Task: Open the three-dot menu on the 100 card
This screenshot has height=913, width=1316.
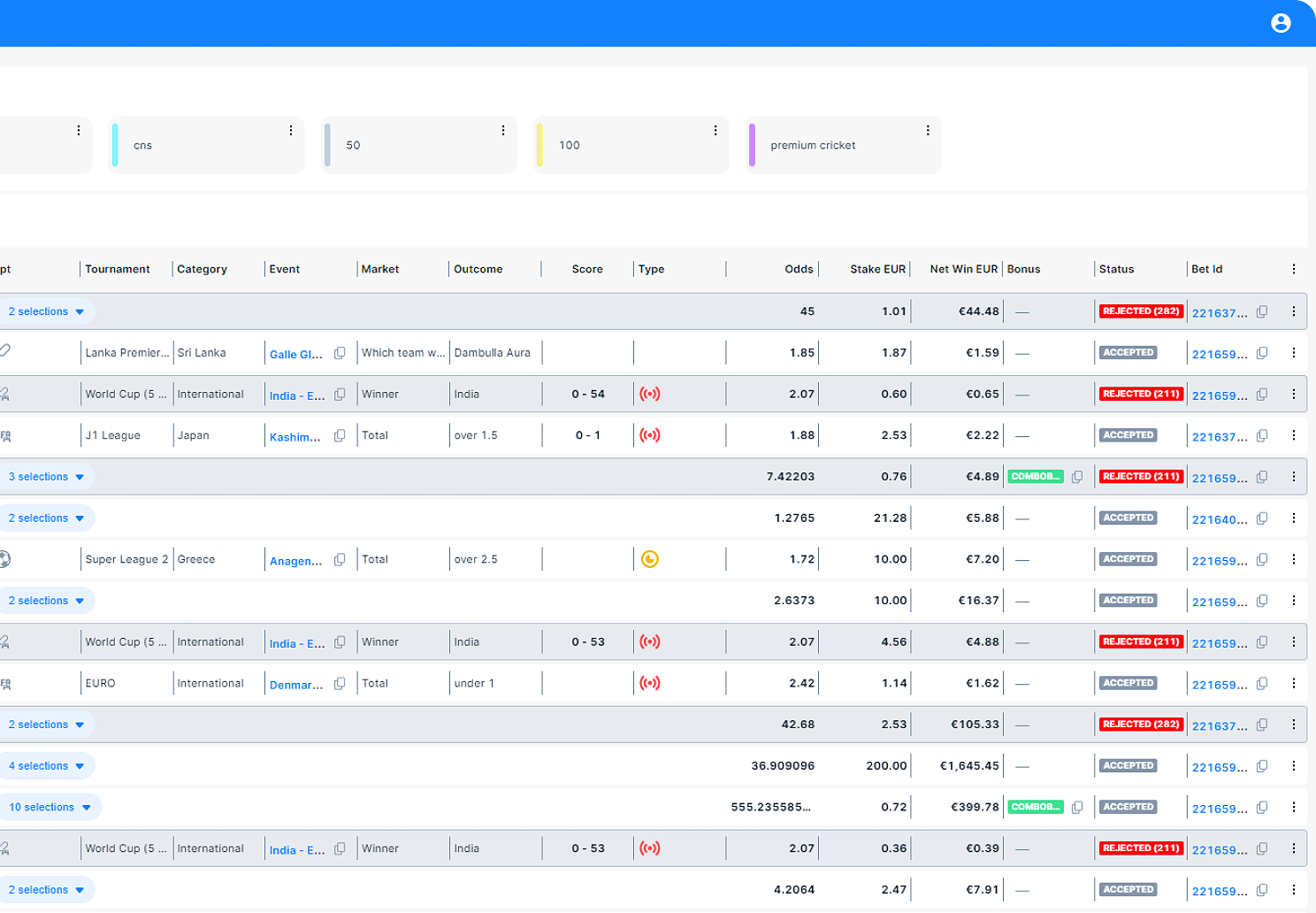Action: click(x=715, y=131)
